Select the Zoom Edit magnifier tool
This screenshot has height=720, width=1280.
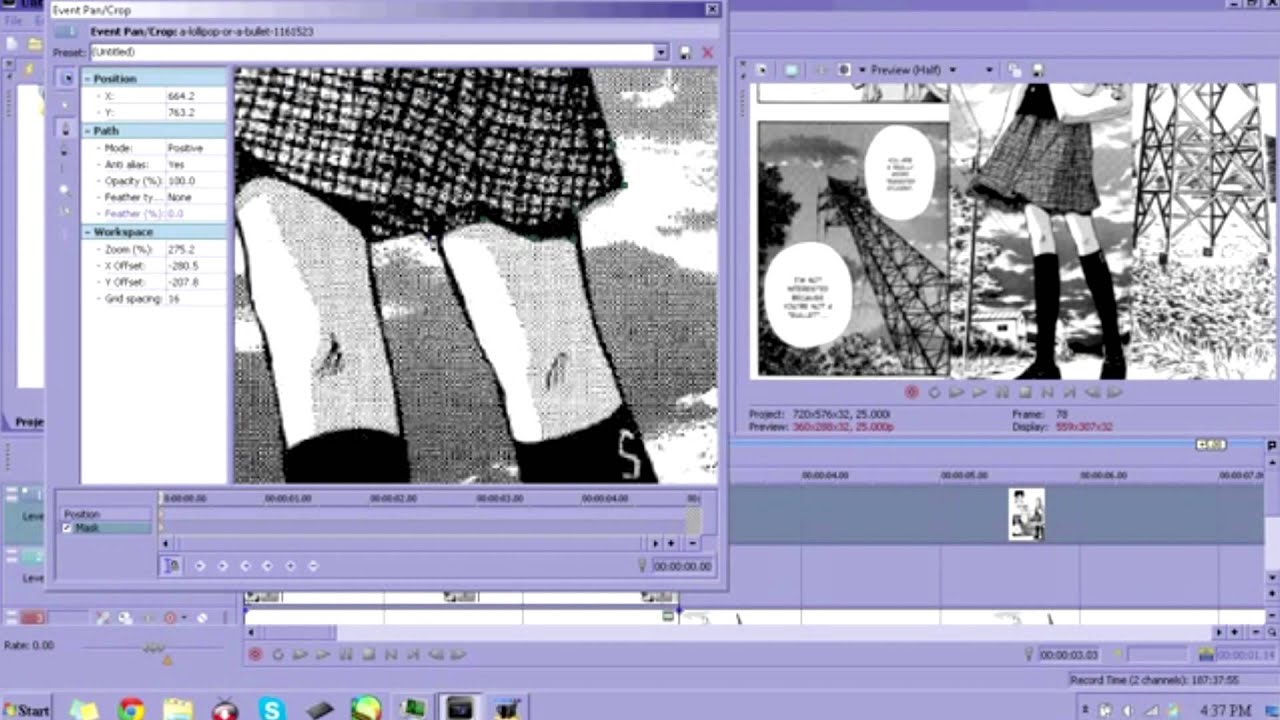[x=66, y=189]
